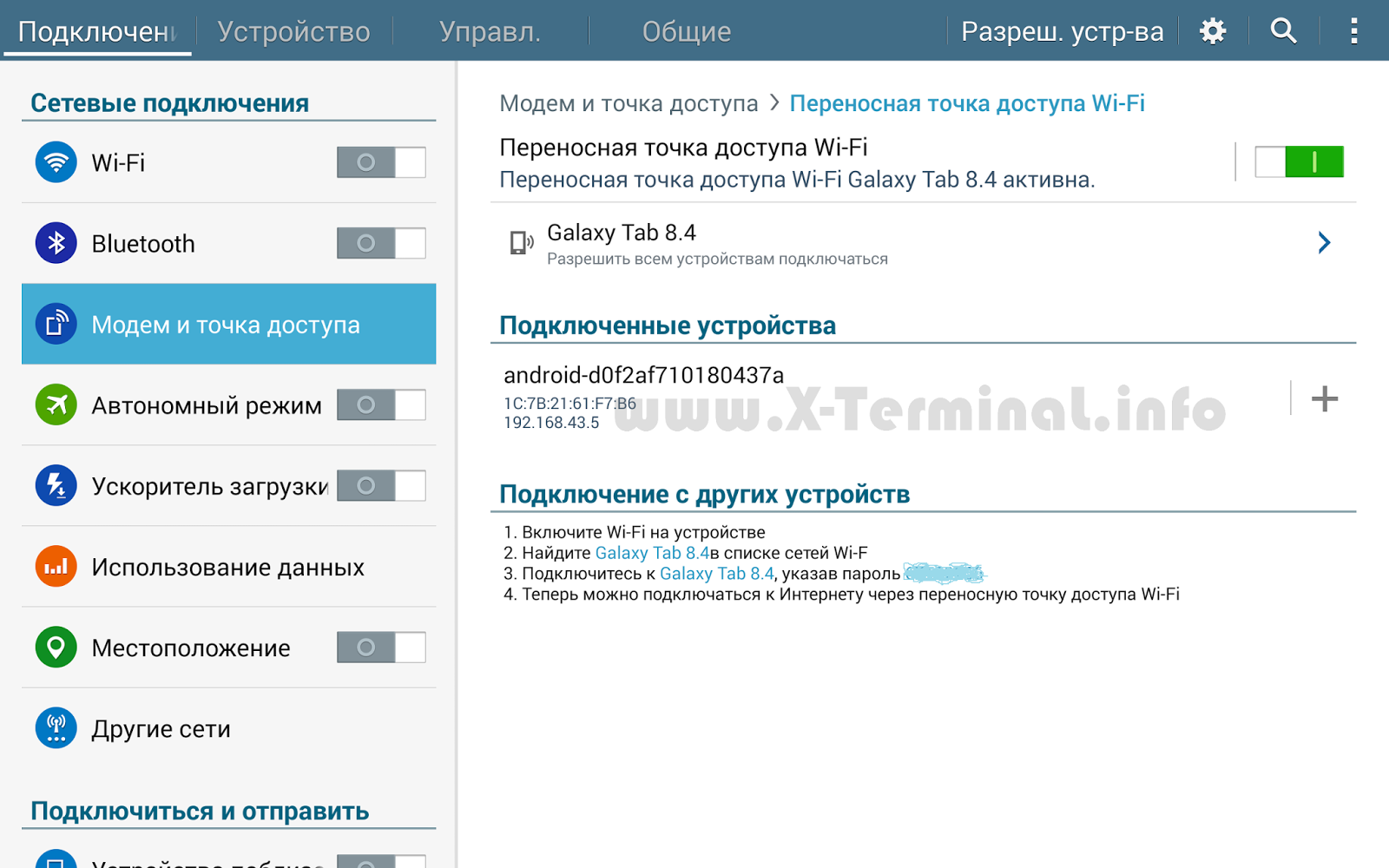Tap Модем и точка доступа icon
The width and height of the screenshot is (1389, 868).
(x=56, y=324)
